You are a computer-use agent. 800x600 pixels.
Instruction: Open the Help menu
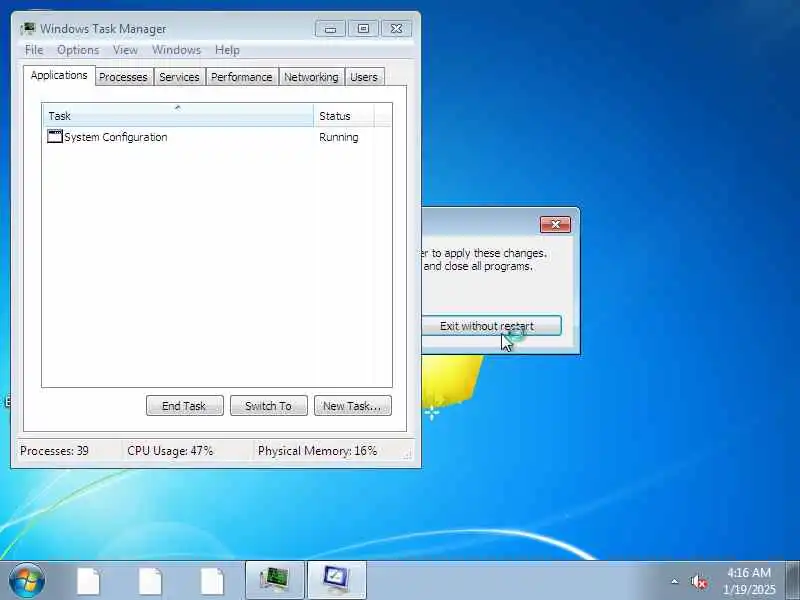pos(227,50)
